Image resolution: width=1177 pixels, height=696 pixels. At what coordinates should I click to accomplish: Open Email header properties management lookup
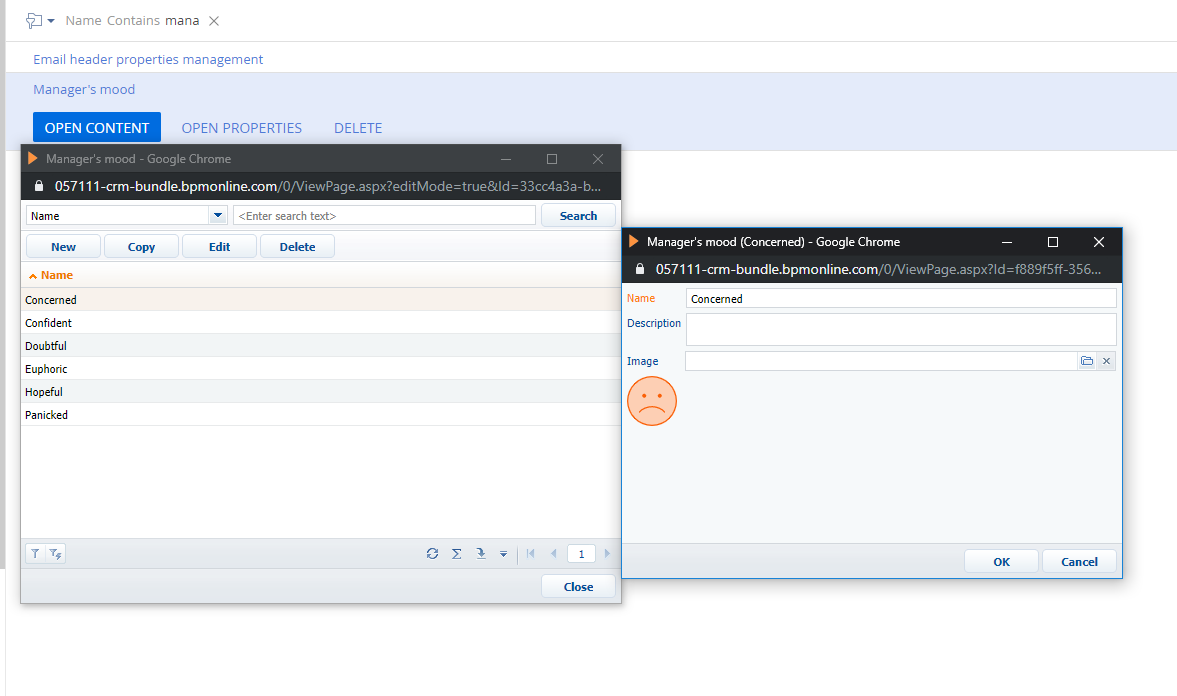coord(148,59)
